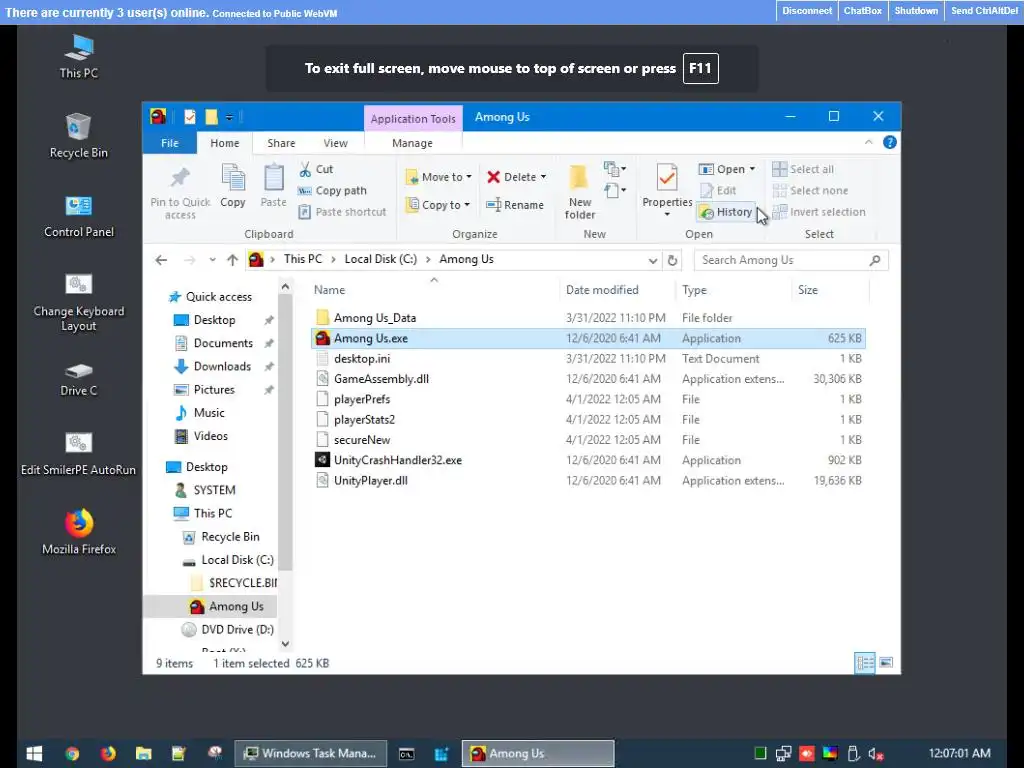Screen dimensions: 1024x768
Task: Refresh the Among Us folder view
Action: coord(672,260)
